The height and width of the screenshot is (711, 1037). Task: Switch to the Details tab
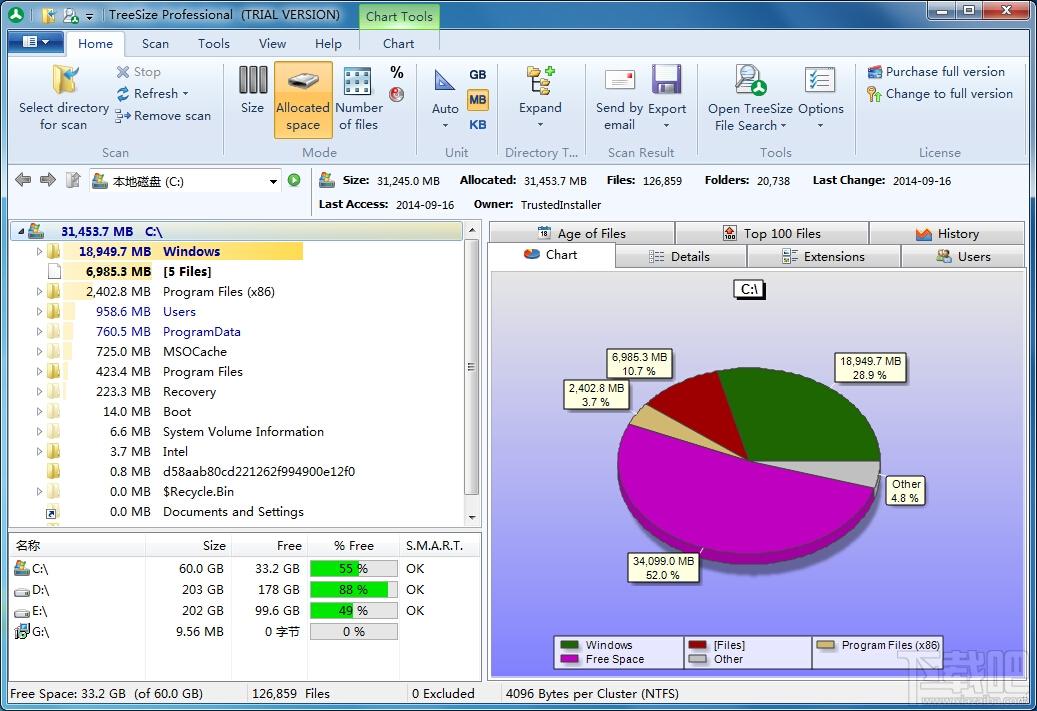[681, 257]
